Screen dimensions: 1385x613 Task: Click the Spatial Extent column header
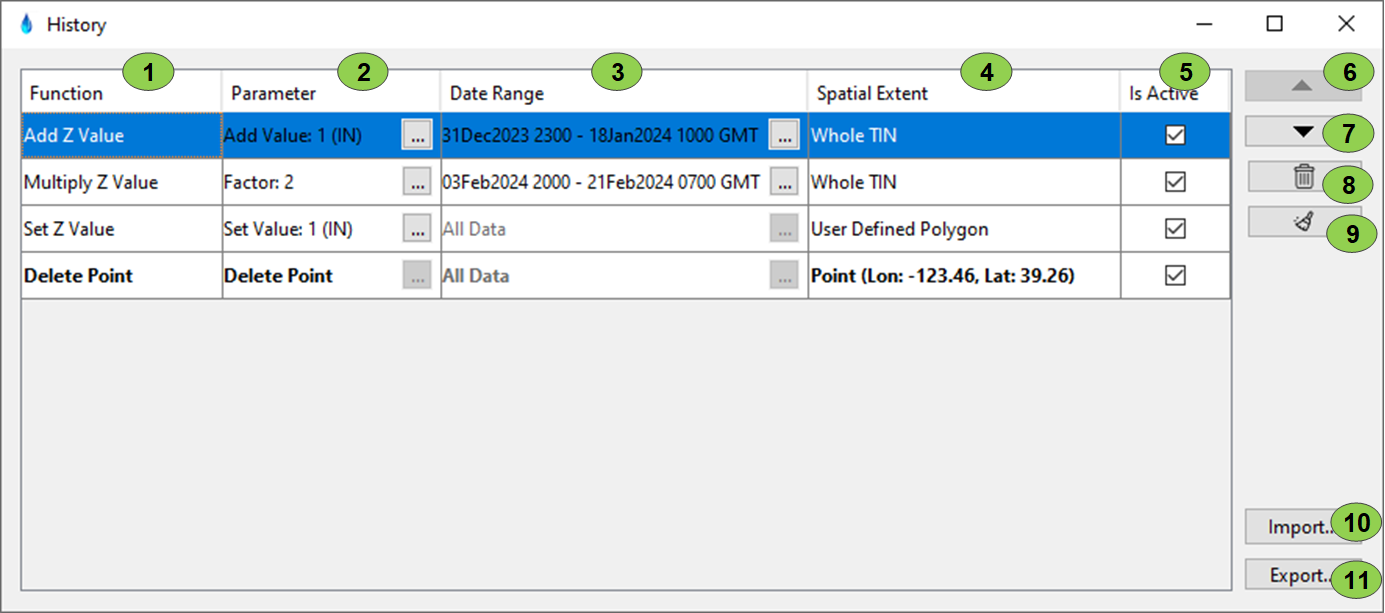coord(872,94)
